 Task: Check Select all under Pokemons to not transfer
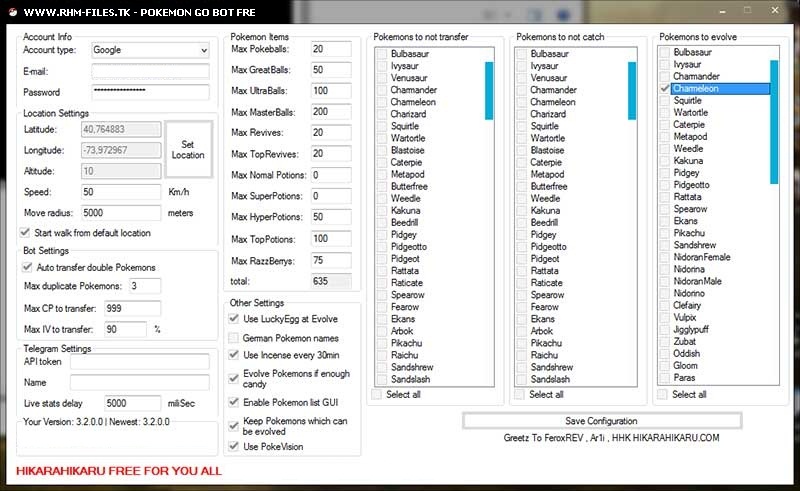pos(377,395)
